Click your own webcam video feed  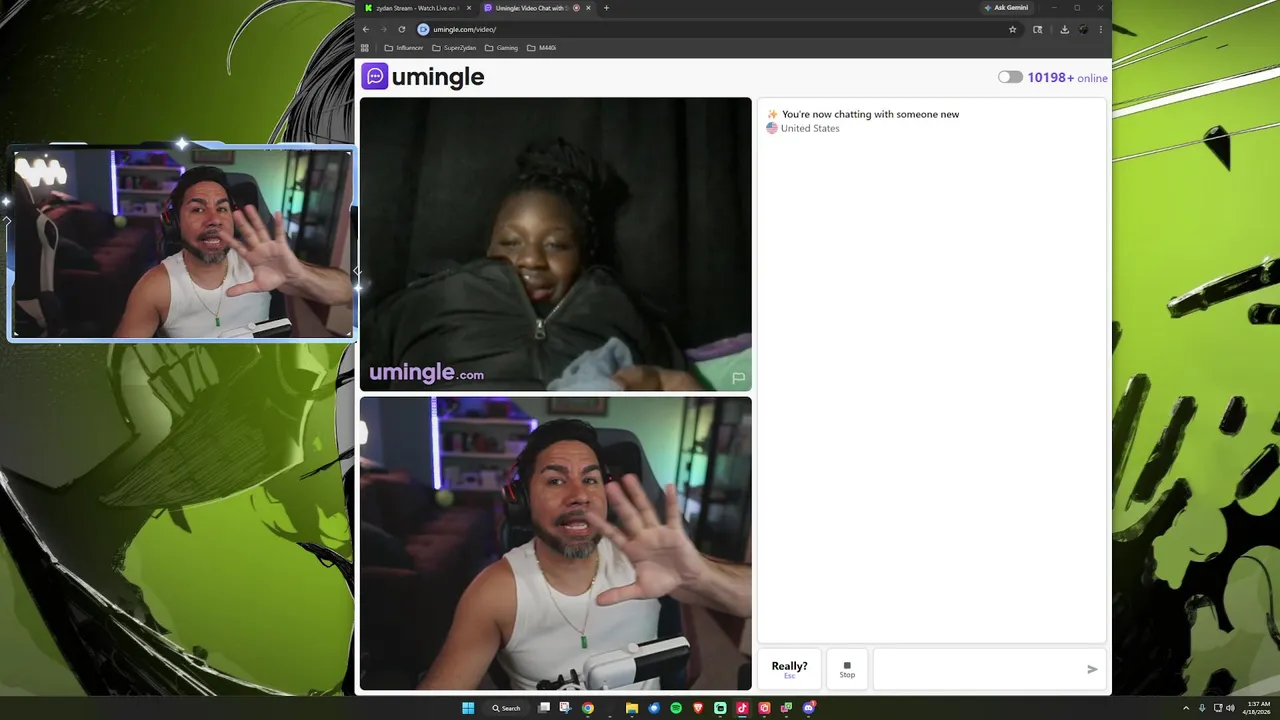(555, 543)
